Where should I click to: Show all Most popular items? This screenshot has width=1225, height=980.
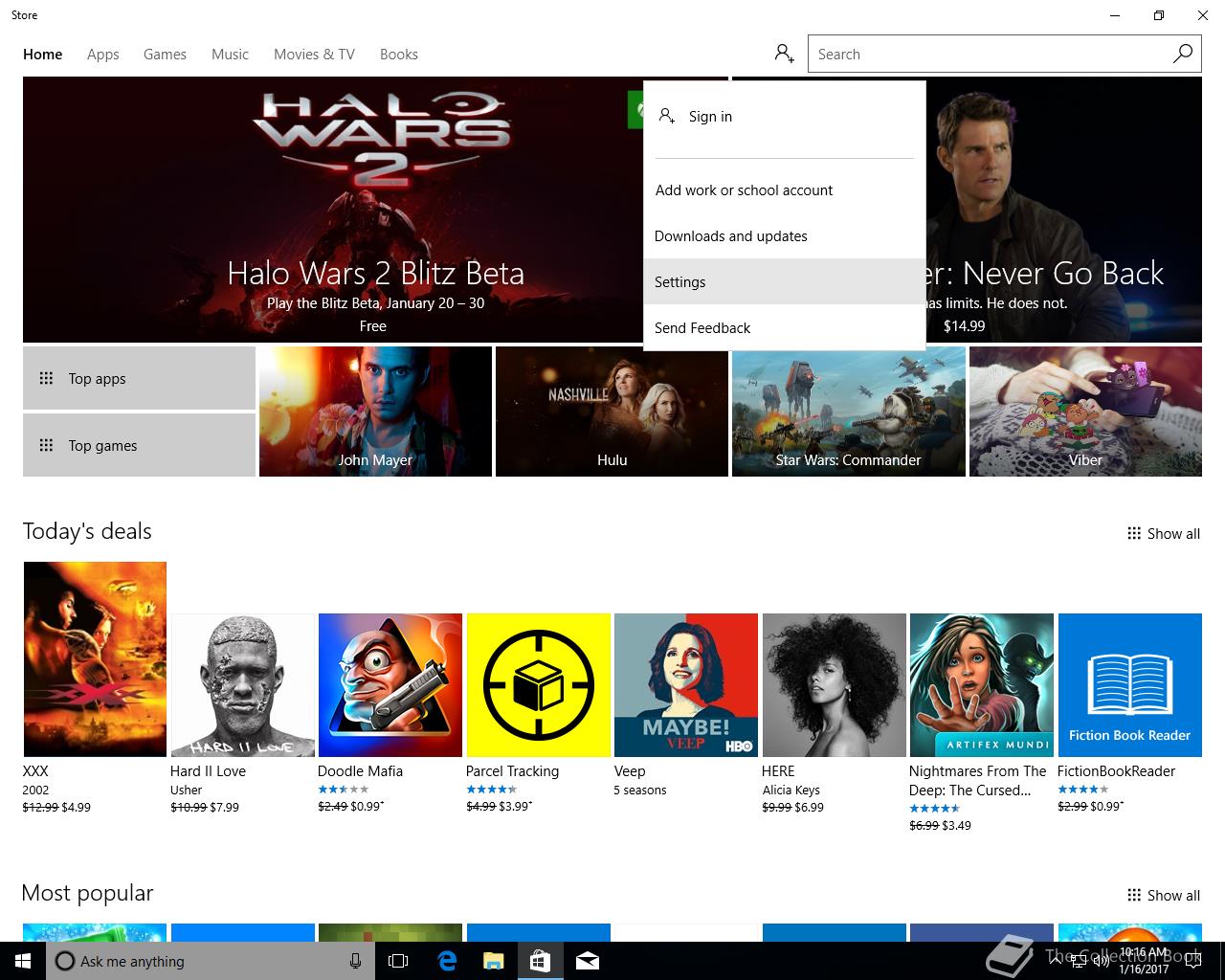(x=1164, y=895)
